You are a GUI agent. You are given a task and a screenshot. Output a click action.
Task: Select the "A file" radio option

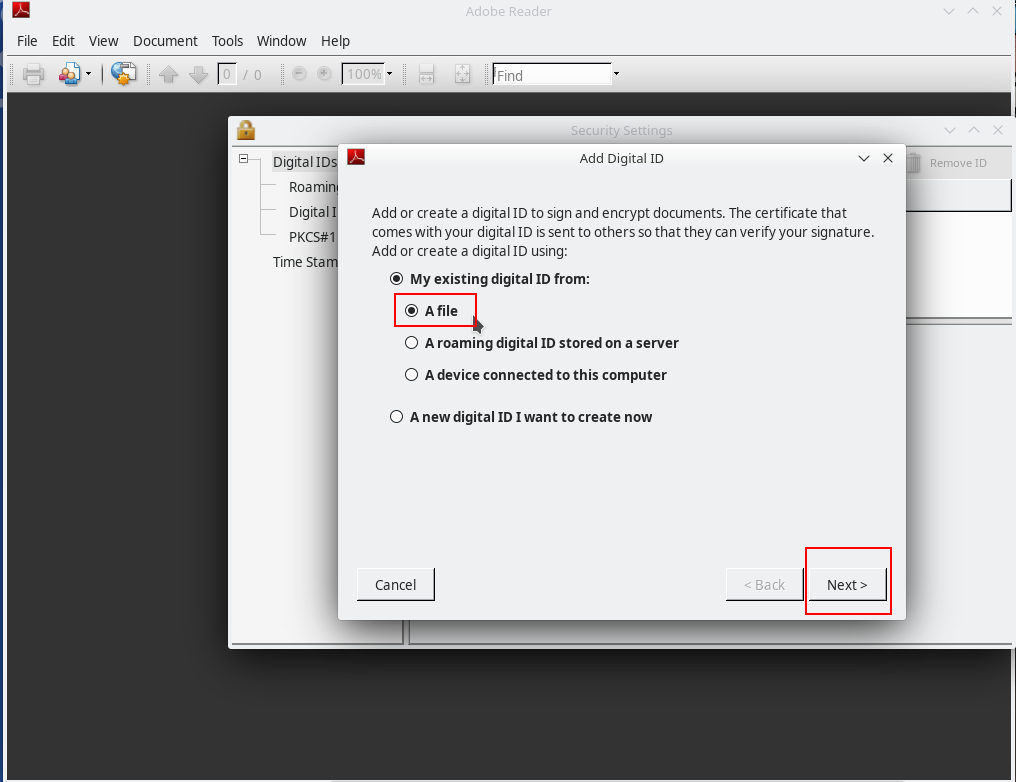411,311
